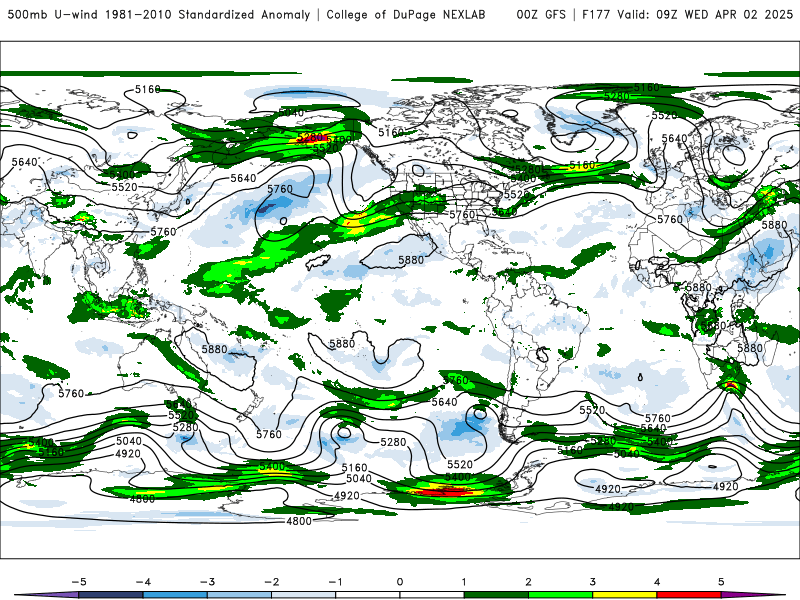
Task: Click the '5040' contour label over the Bering Sea
Action: click(291, 113)
